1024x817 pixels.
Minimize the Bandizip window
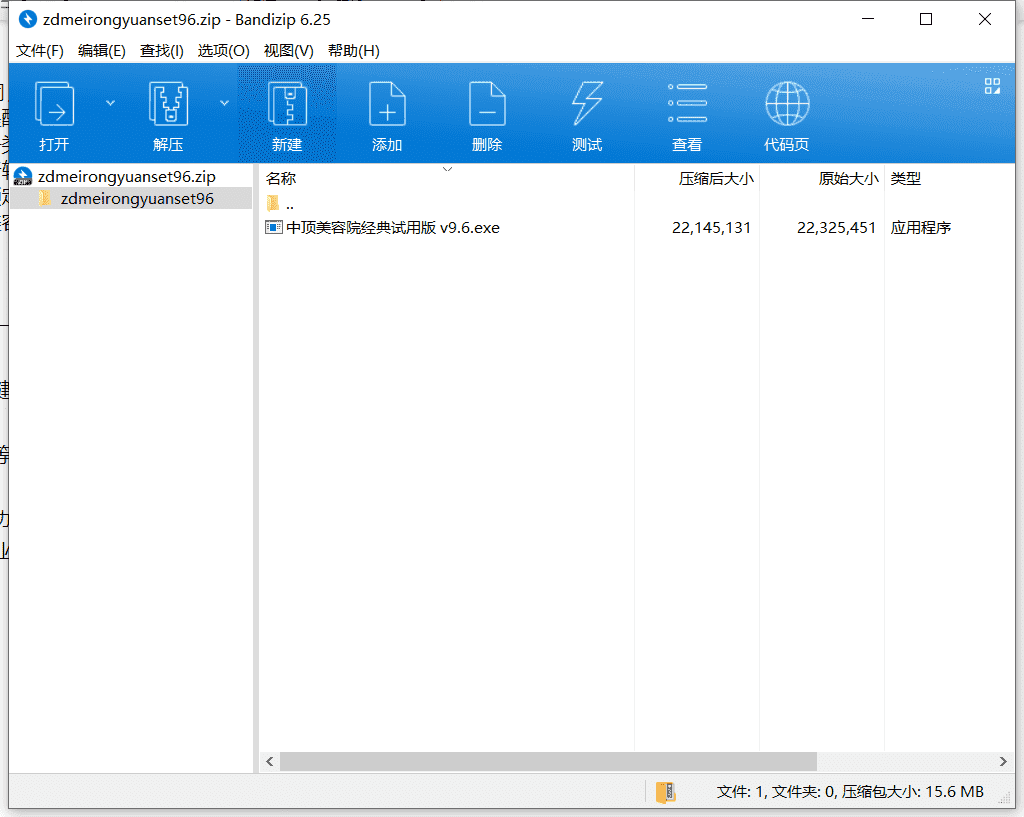868,19
